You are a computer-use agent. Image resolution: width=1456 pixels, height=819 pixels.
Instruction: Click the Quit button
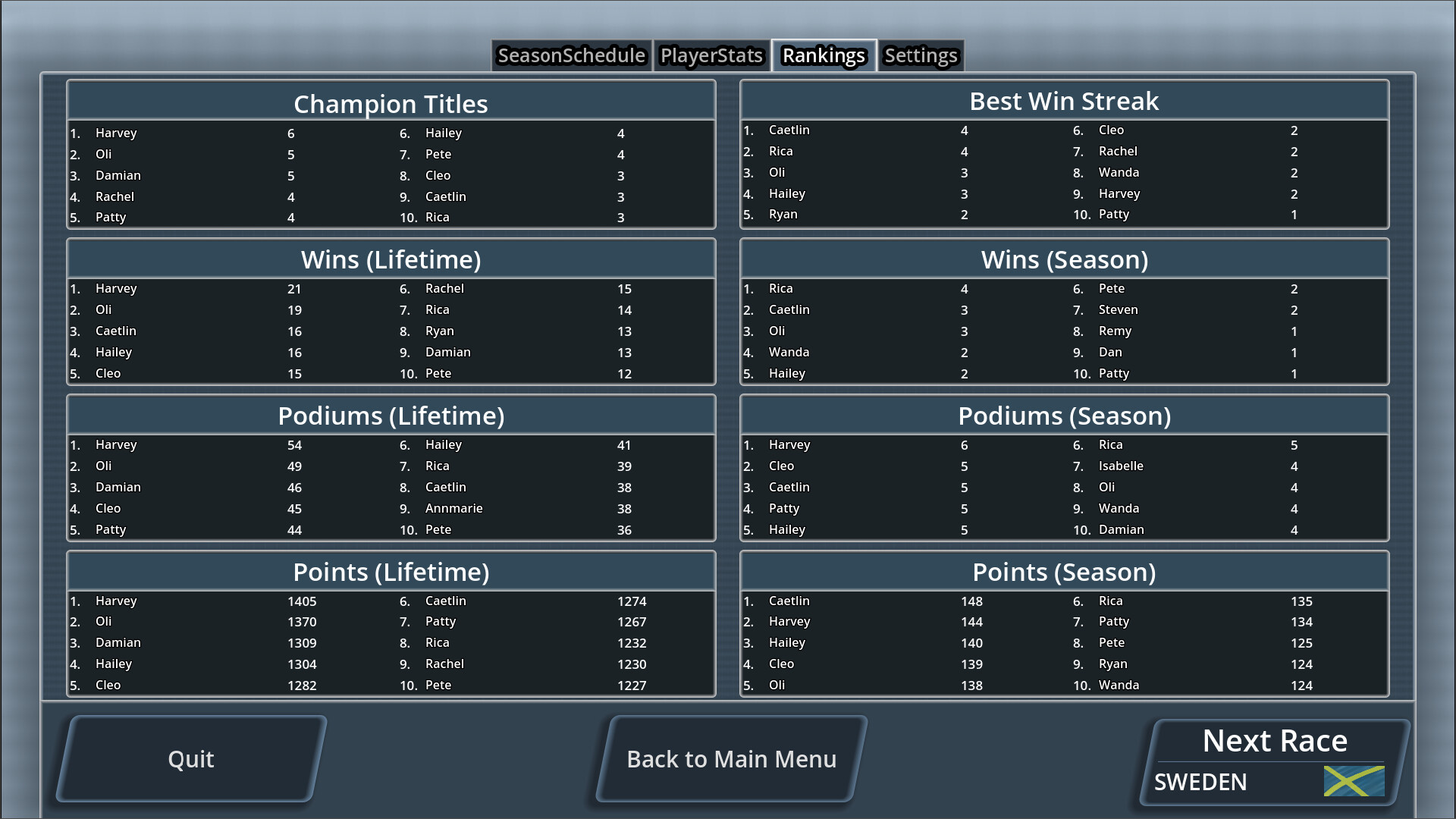[x=190, y=758]
